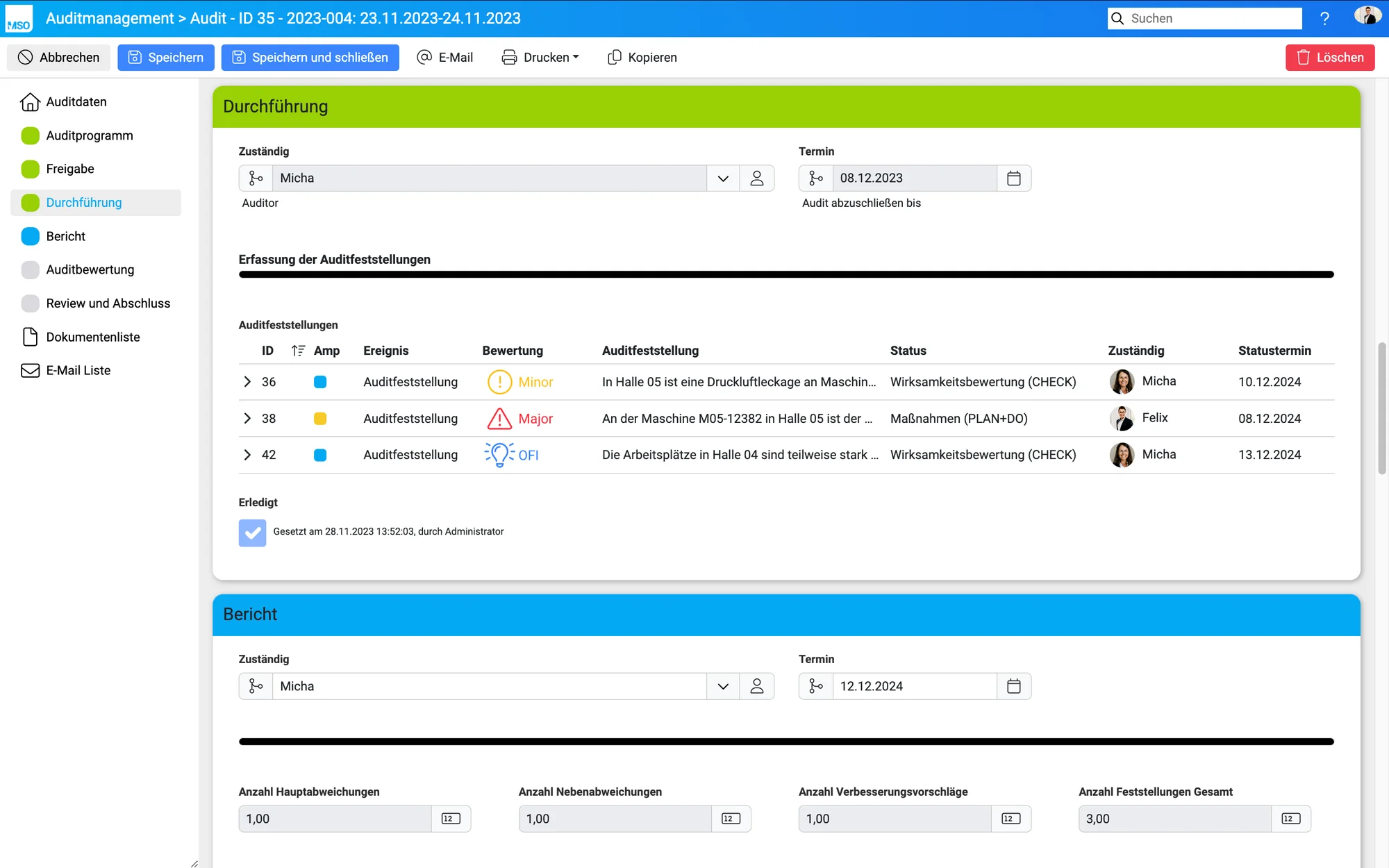Open Dokumentenliste in the sidebar

tap(96, 337)
